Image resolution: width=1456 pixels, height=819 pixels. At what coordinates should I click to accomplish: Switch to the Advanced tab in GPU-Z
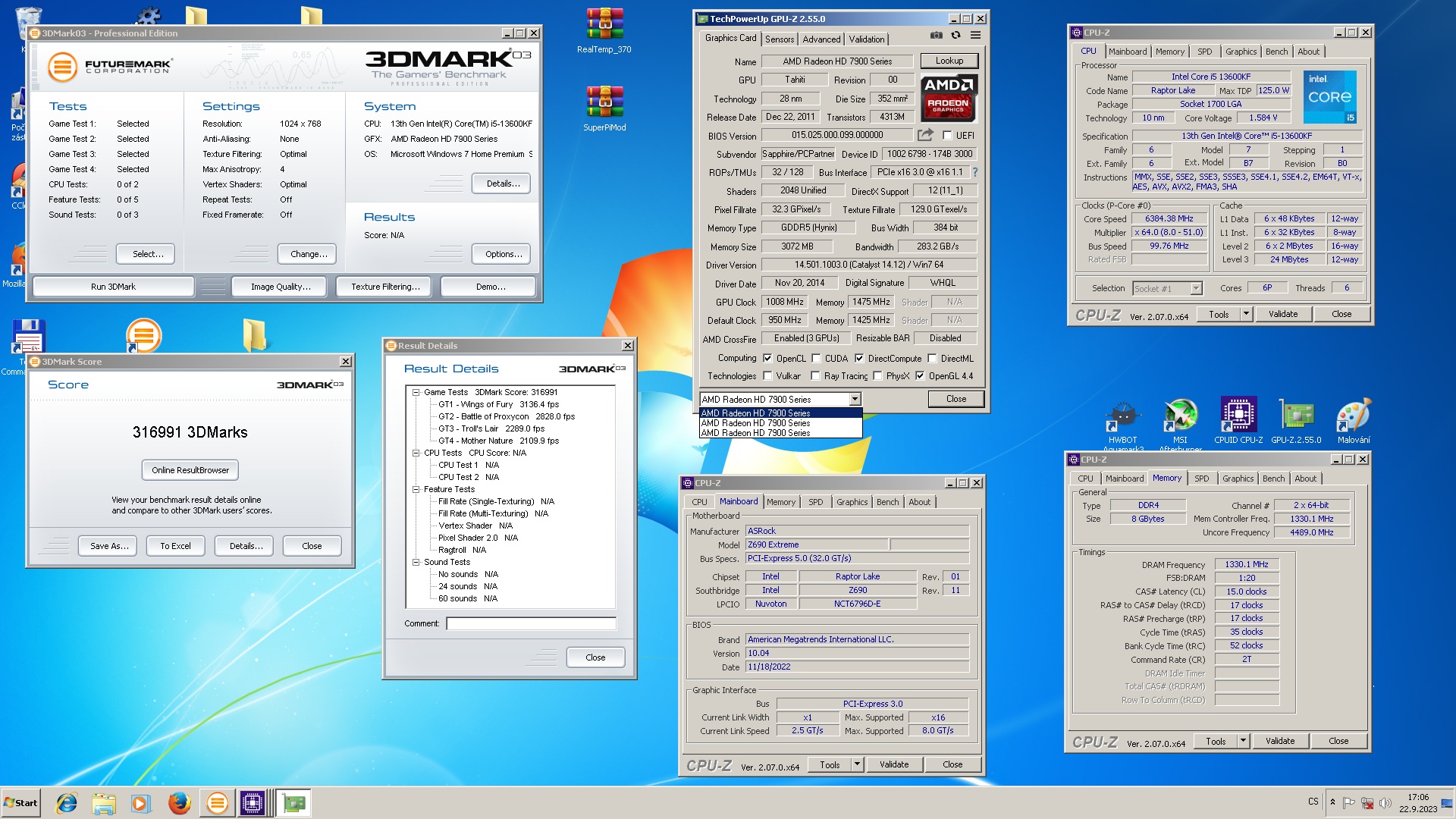(821, 39)
